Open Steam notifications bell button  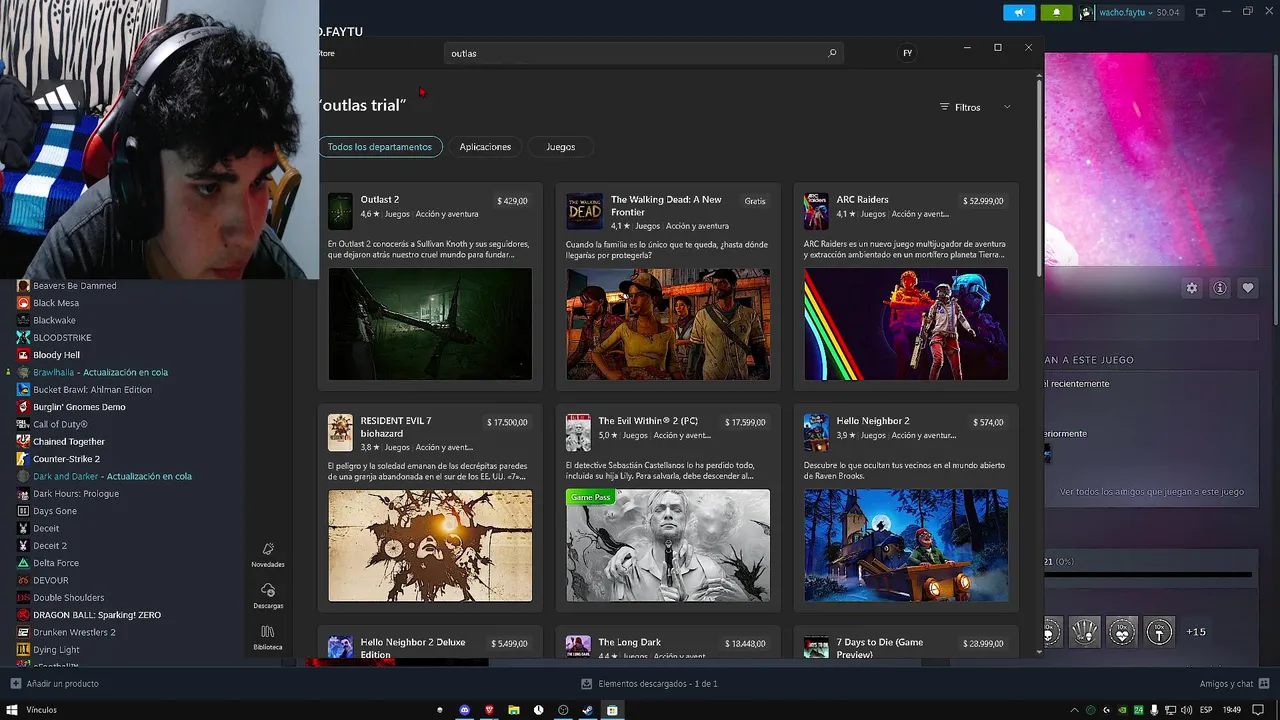[1056, 12]
